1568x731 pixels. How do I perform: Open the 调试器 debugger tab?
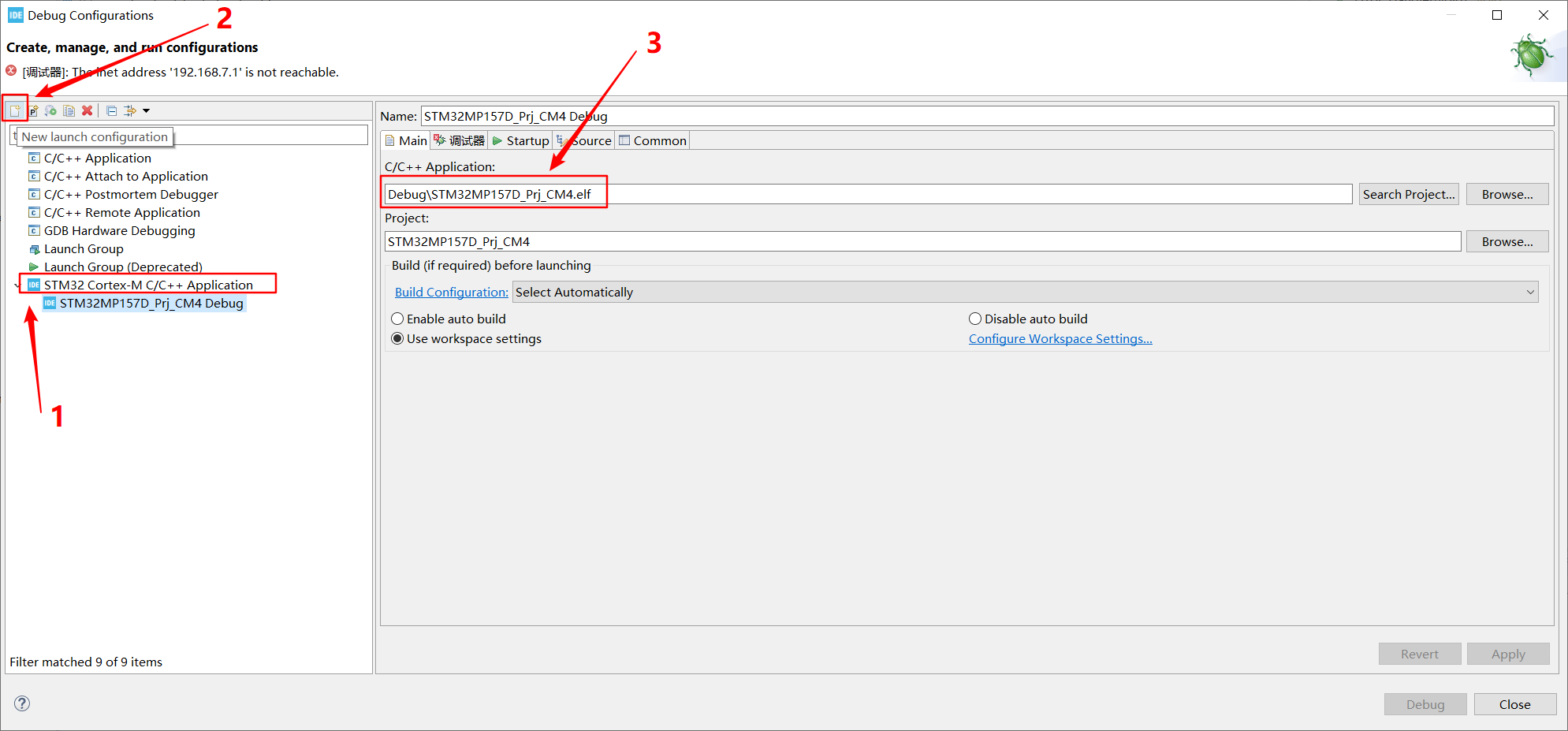point(459,140)
